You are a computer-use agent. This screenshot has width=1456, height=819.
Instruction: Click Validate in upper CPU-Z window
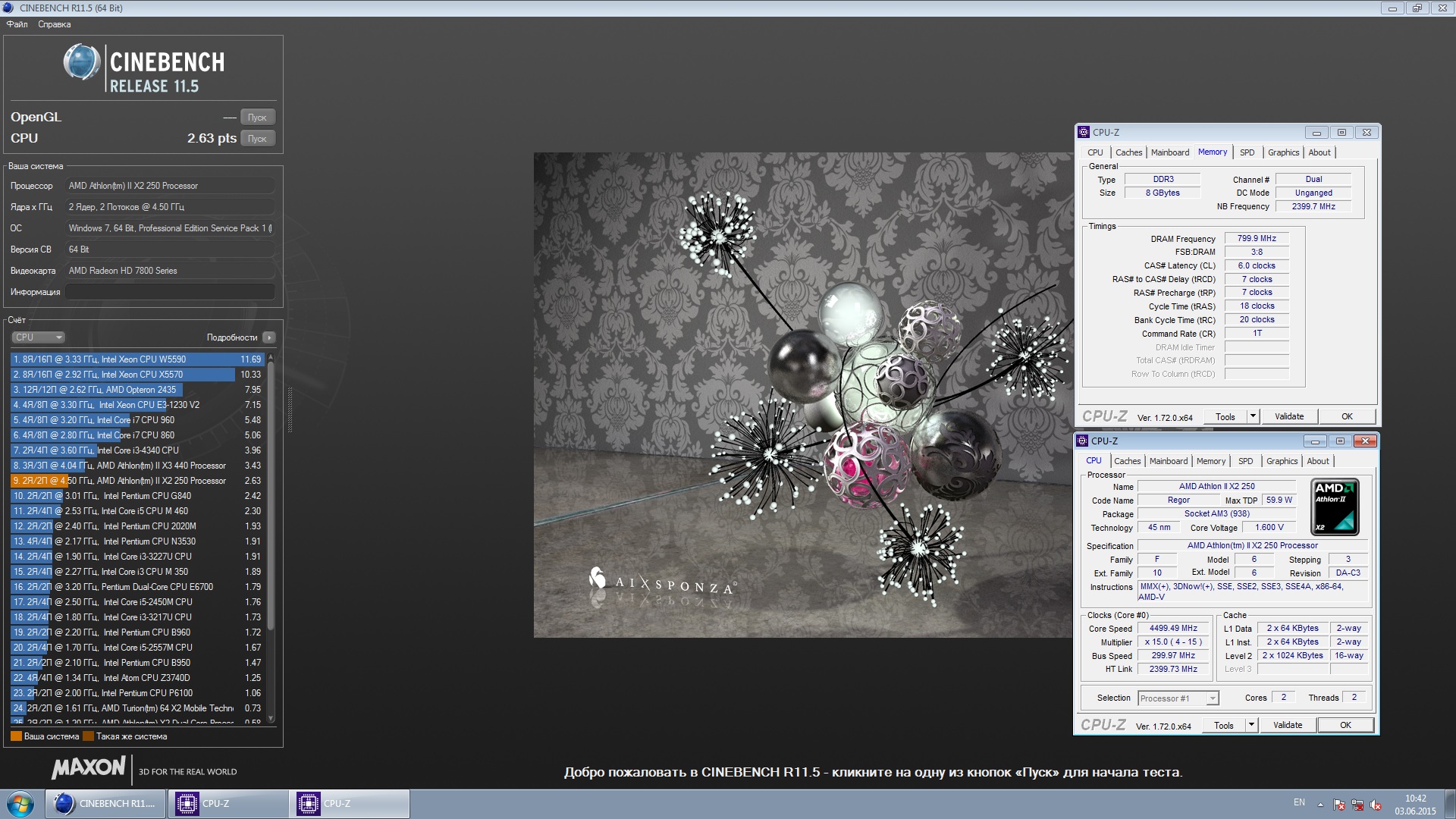[x=1289, y=416]
